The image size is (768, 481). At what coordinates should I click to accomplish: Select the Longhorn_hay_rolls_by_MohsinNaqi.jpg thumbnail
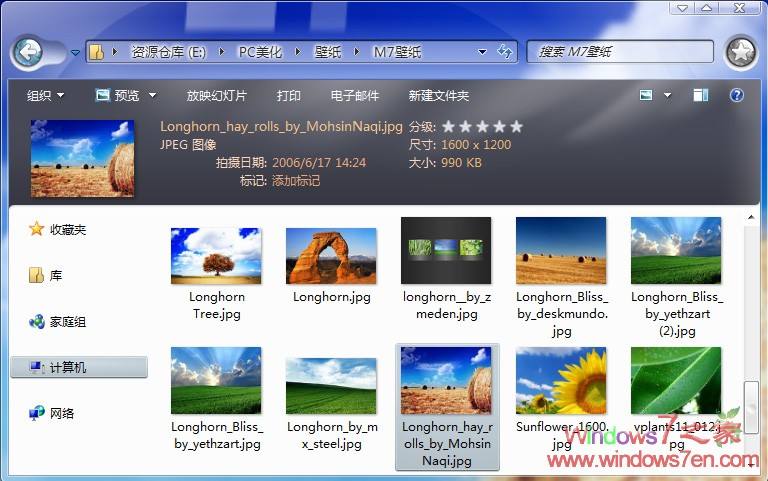[x=446, y=380]
